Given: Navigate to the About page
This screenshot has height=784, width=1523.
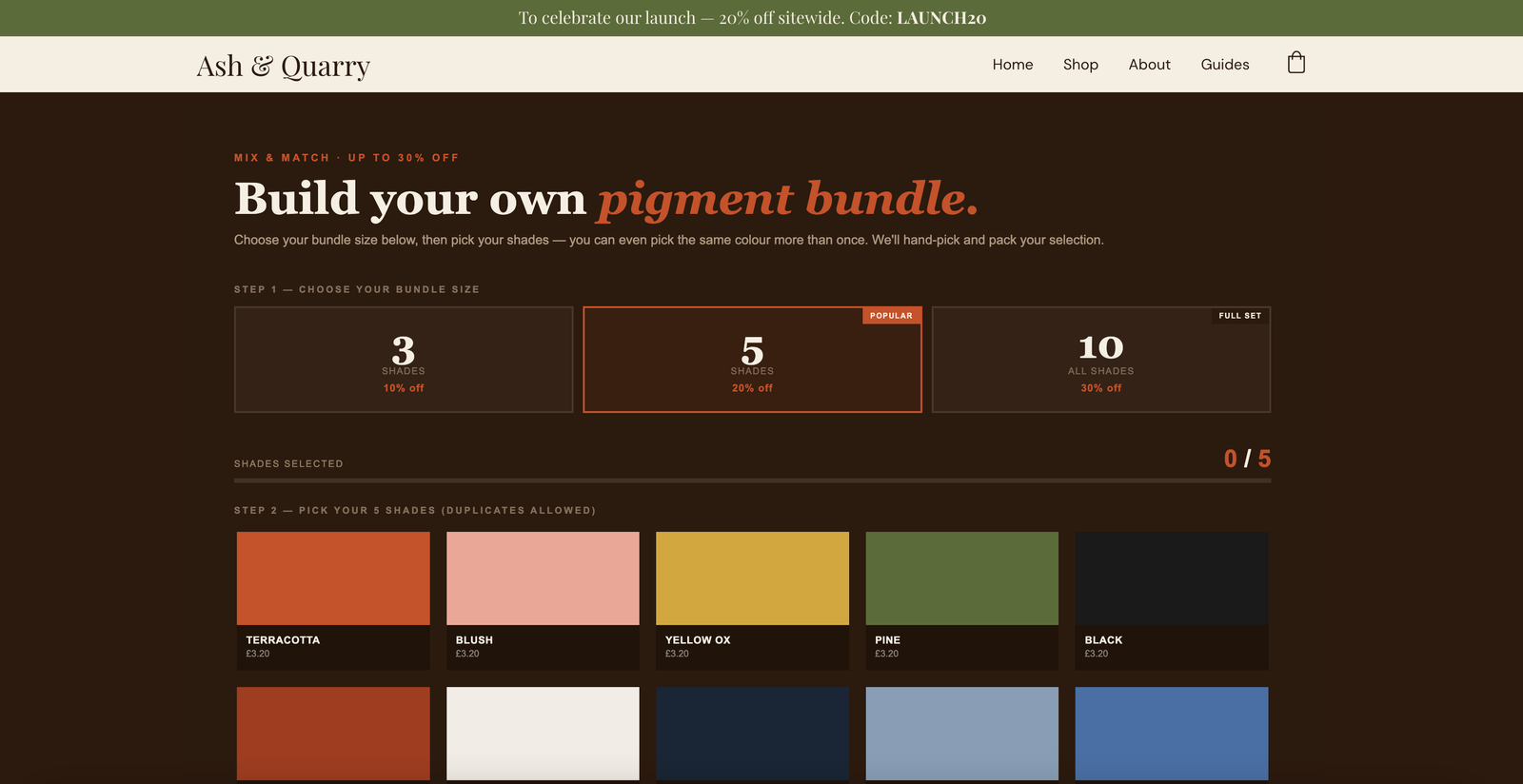Looking at the screenshot, I should [x=1149, y=65].
